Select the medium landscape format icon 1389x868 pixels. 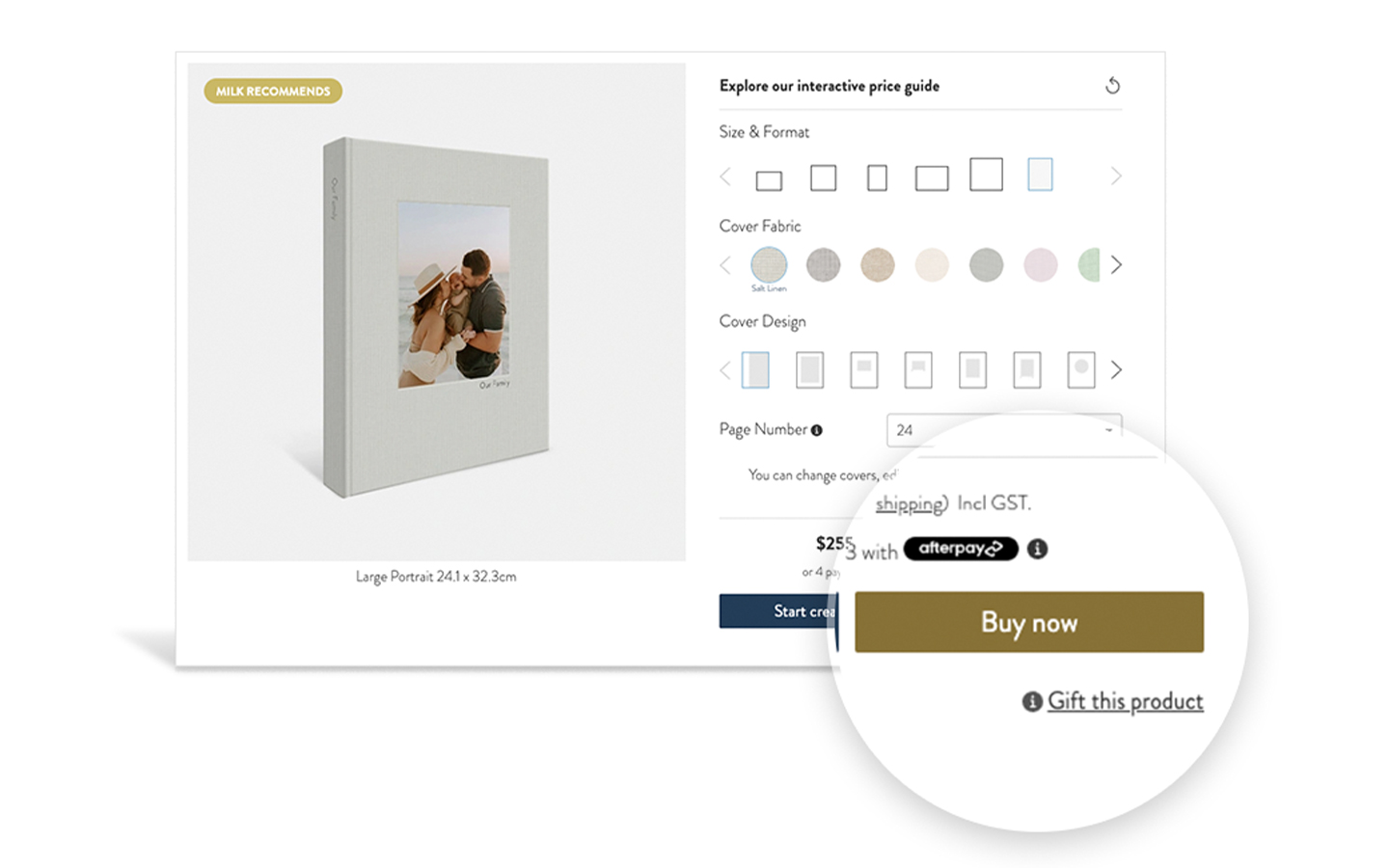pyautogui.click(x=932, y=178)
